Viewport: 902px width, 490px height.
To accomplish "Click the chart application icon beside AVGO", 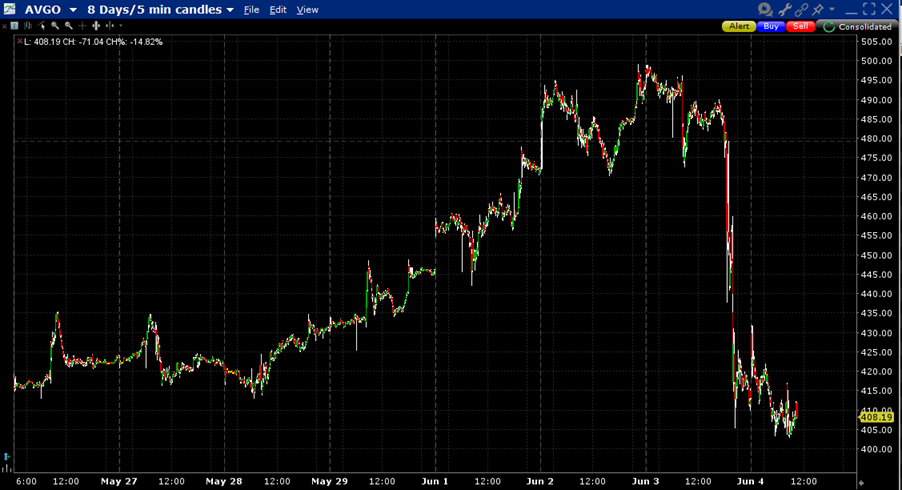I will pyautogui.click(x=9, y=9).
